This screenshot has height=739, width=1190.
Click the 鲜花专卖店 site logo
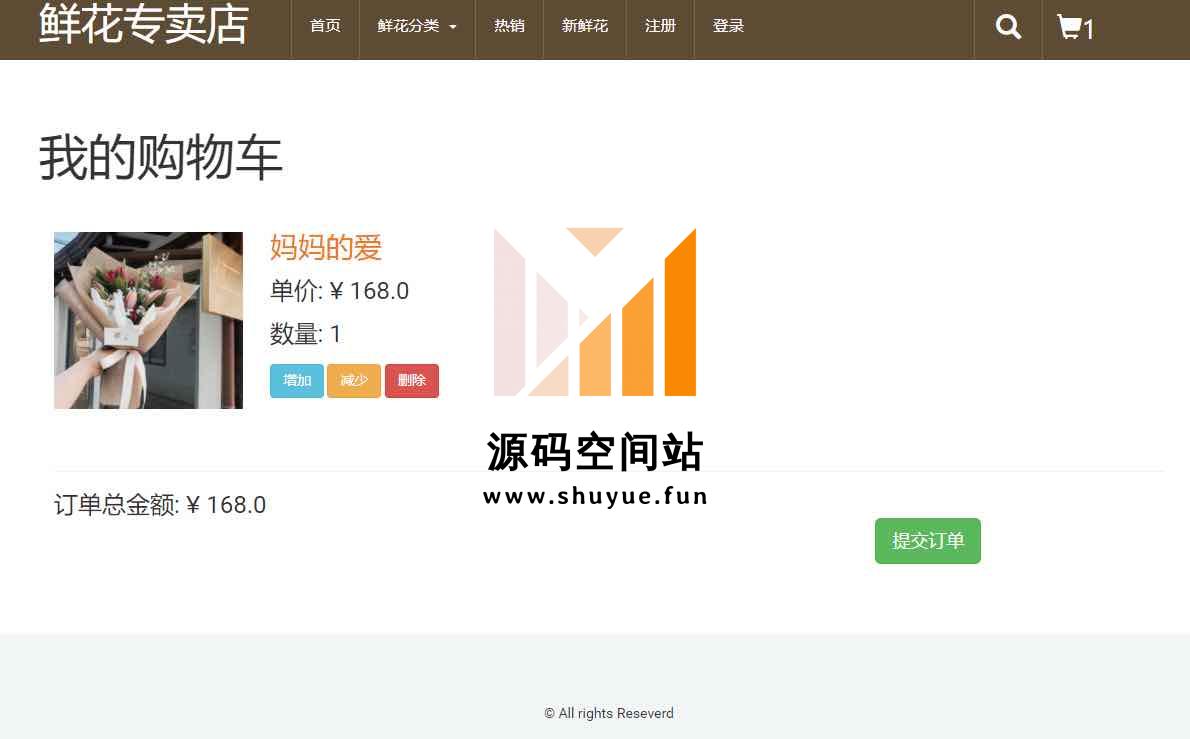point(143,24)
